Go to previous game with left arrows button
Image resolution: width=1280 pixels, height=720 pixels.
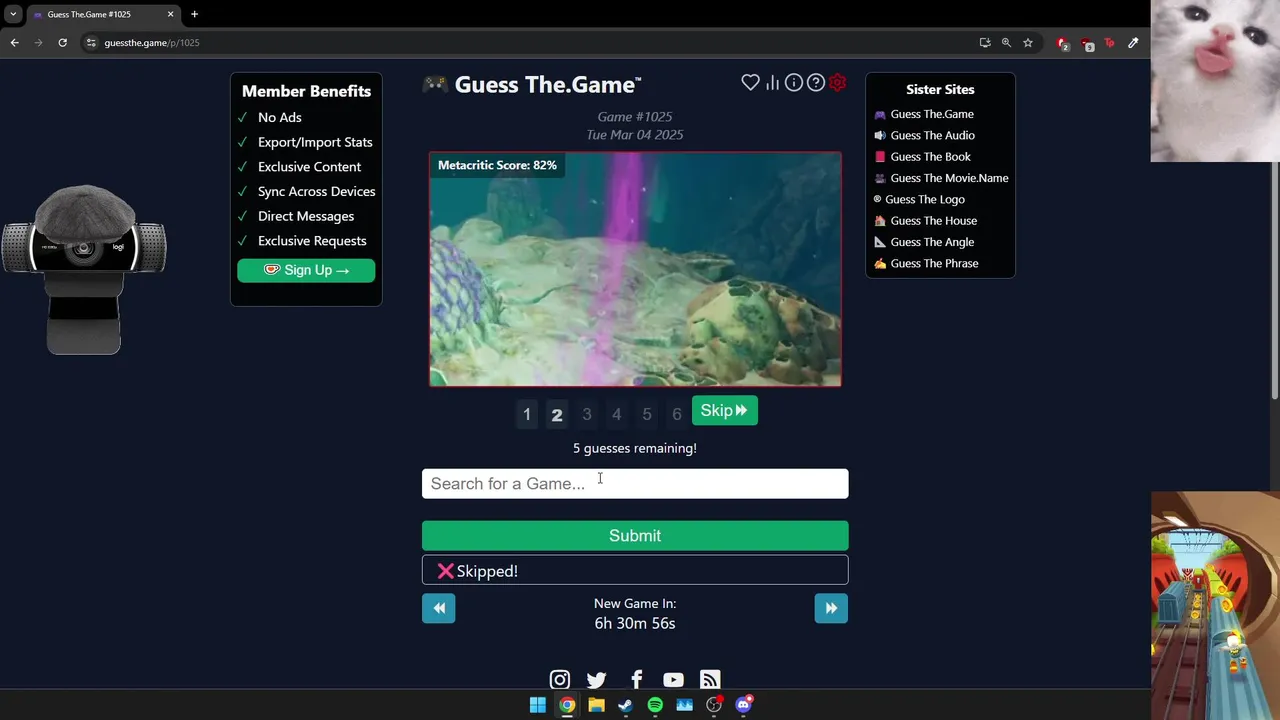pos(438,608)
